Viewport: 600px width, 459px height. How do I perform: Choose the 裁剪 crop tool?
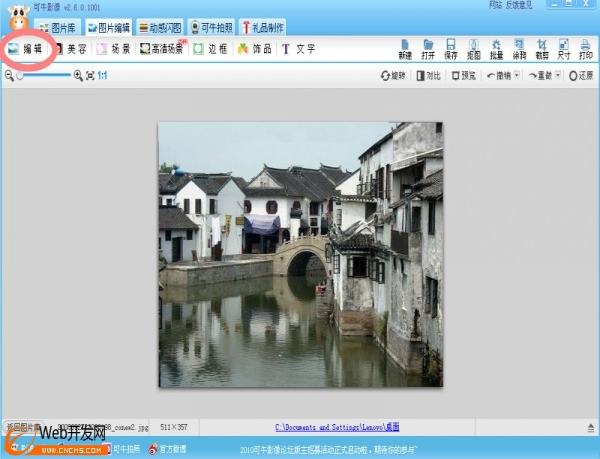coord(542,48)
